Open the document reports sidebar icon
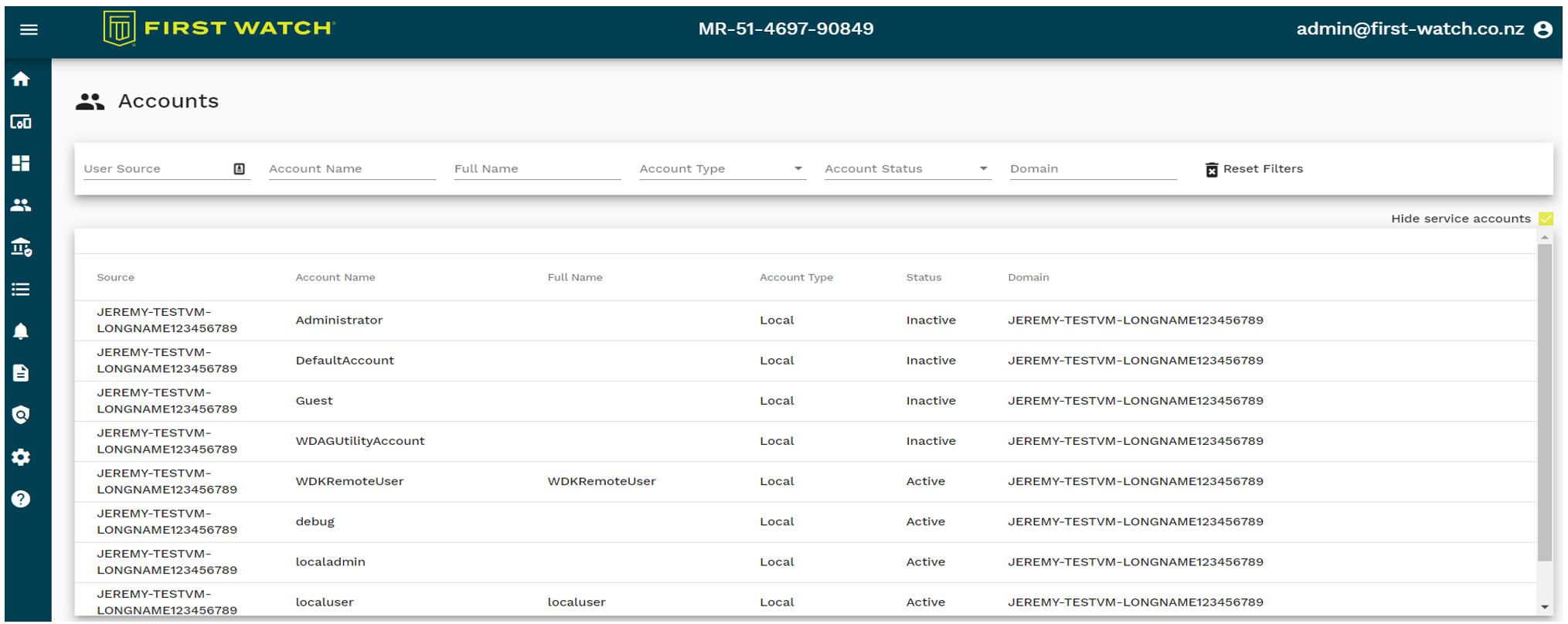This screenshot has width=1568, height=624. click(x=21, y=374)
